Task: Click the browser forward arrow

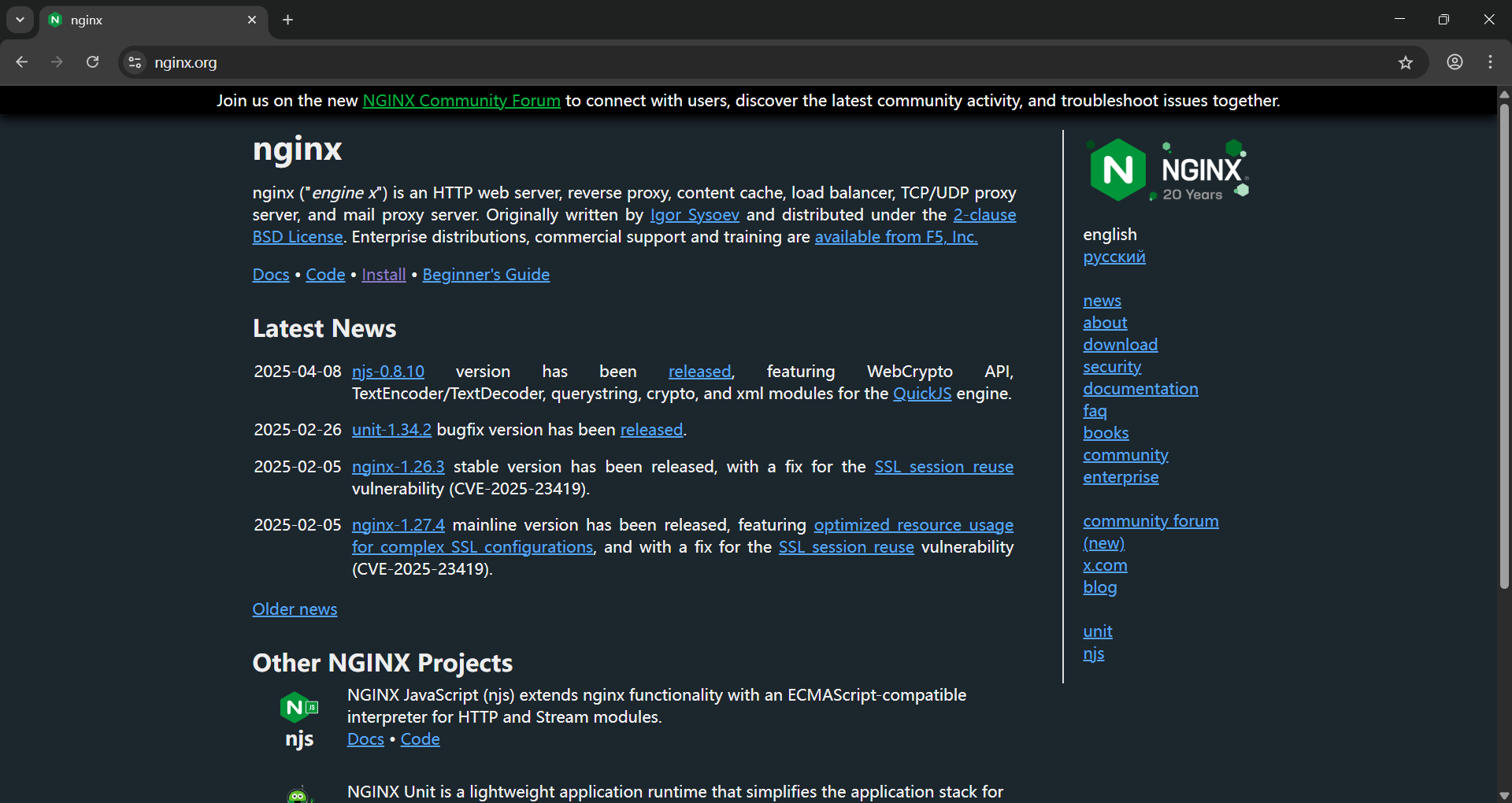Action: (x=57, y=62)
